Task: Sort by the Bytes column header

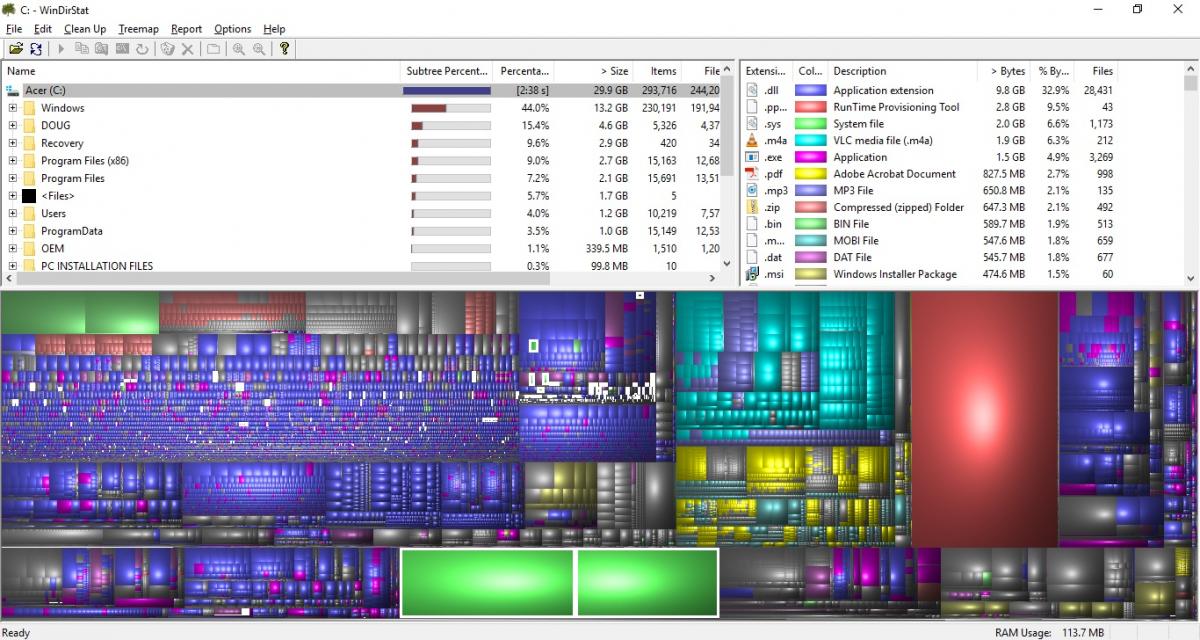Action: 1004,71
